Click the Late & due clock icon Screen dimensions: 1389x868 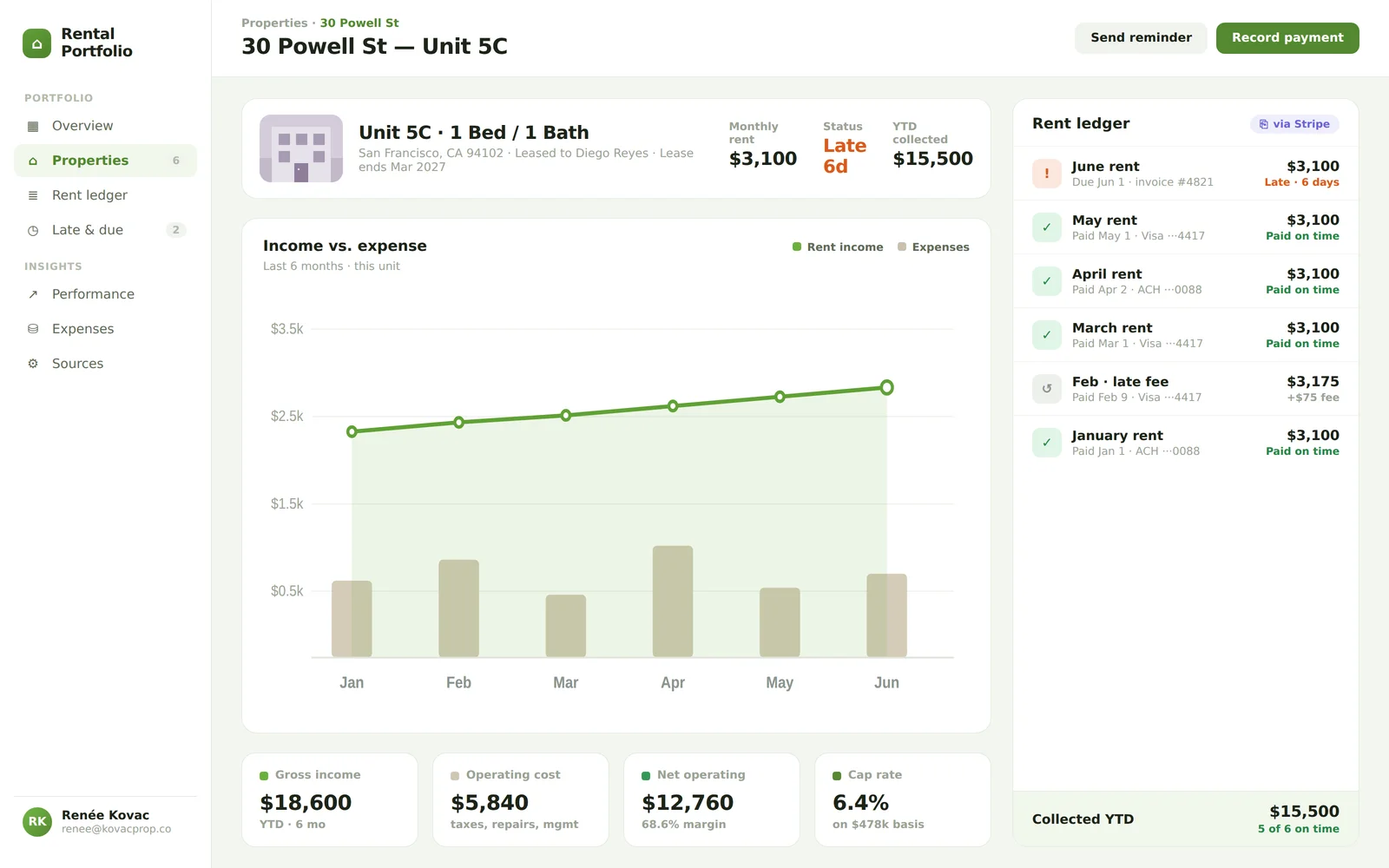tap(33, 230)
